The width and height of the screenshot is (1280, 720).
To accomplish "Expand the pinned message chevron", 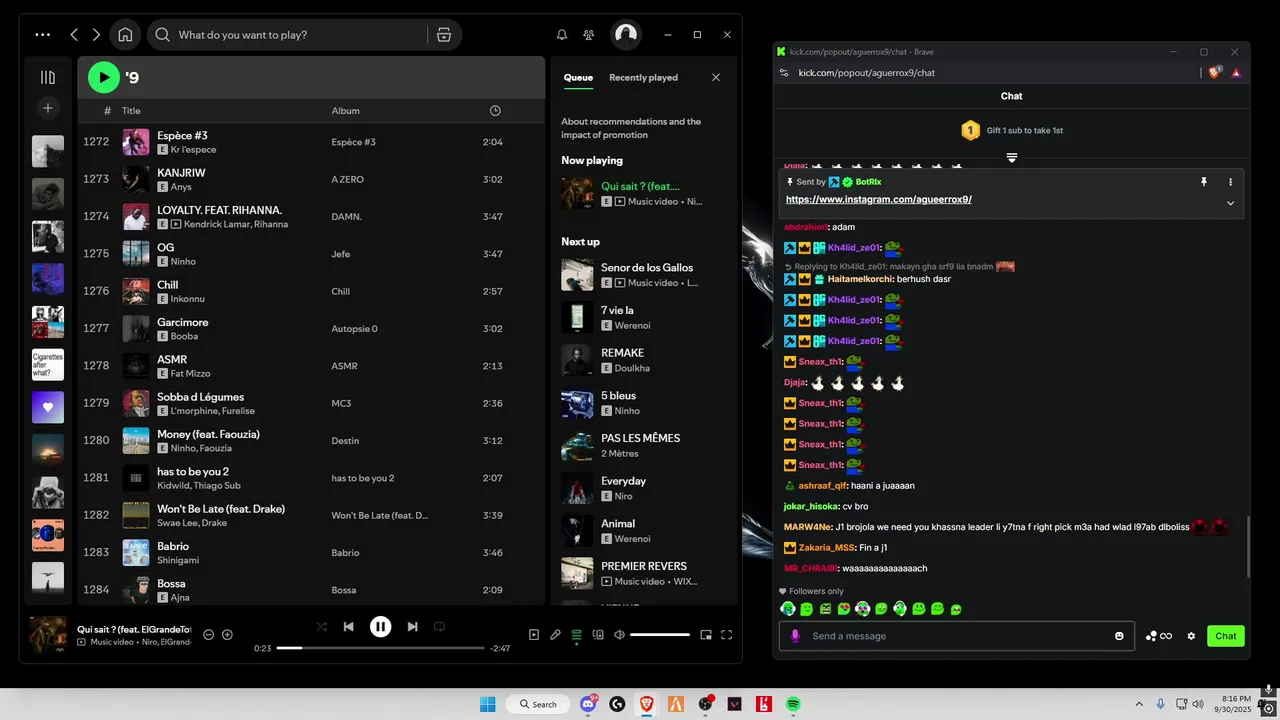I will click(x=1230, y=203).
